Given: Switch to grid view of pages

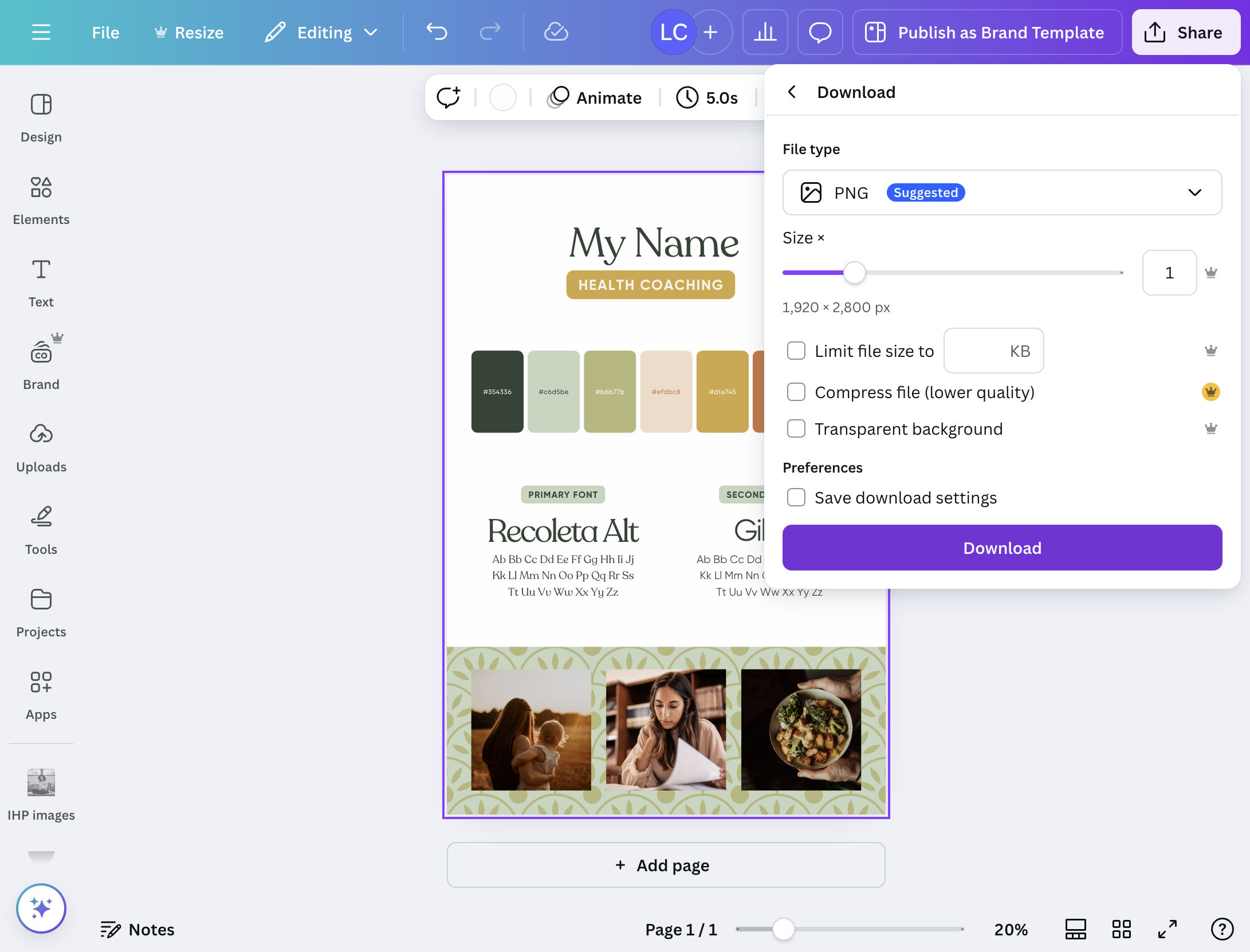Looking at the screenshot, I should pyautogui.click(x=1121, y=929).
